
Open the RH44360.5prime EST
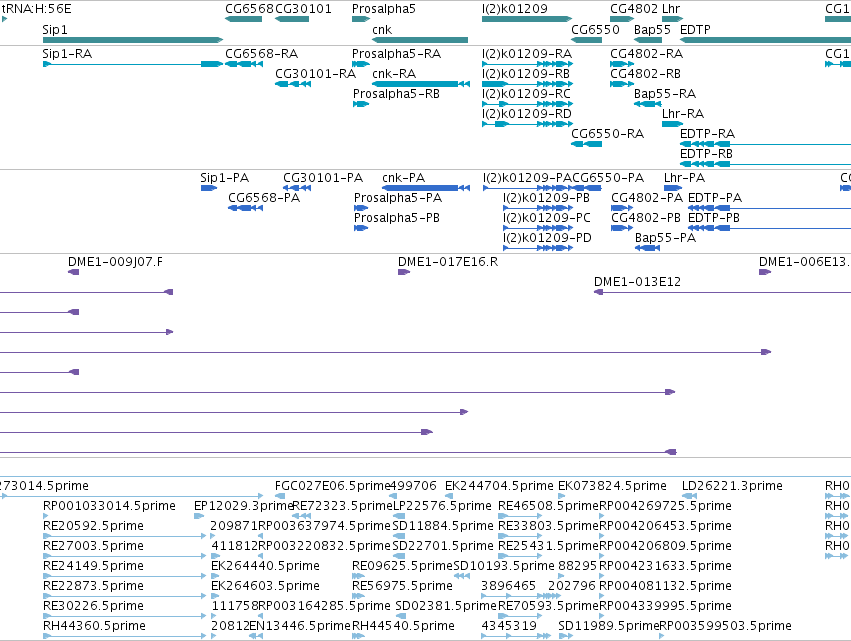click(124, 636)
